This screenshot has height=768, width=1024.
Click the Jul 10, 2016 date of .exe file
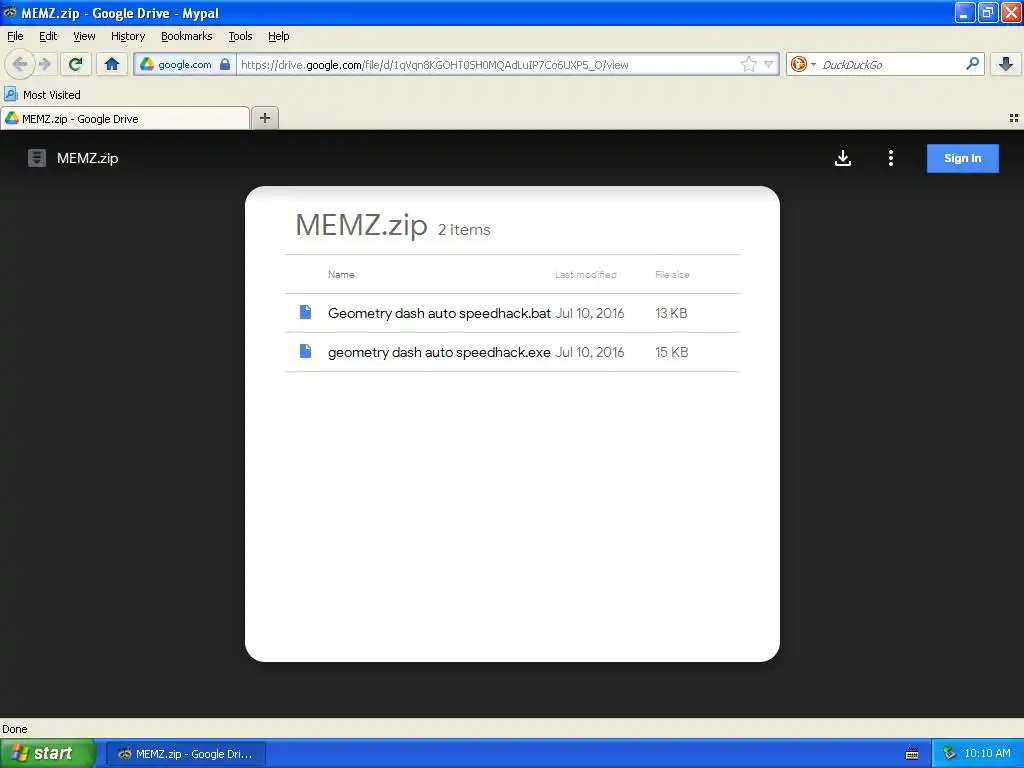[x=590, y=352]
